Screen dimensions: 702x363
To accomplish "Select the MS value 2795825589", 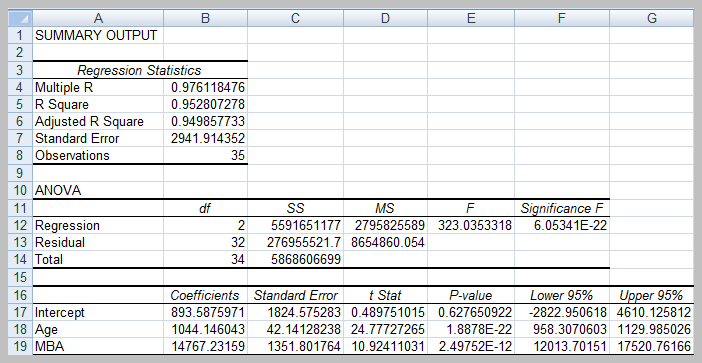I will pyautogui.click(x=385, y=225).
